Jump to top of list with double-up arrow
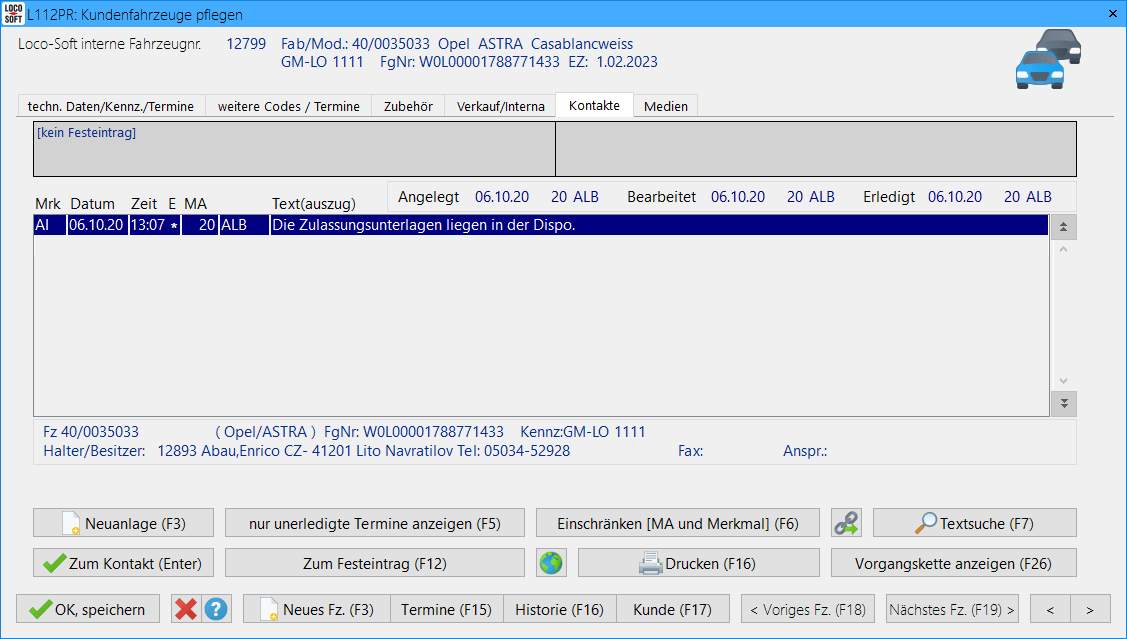1127x639 pixels. (x=1063, y=227)
